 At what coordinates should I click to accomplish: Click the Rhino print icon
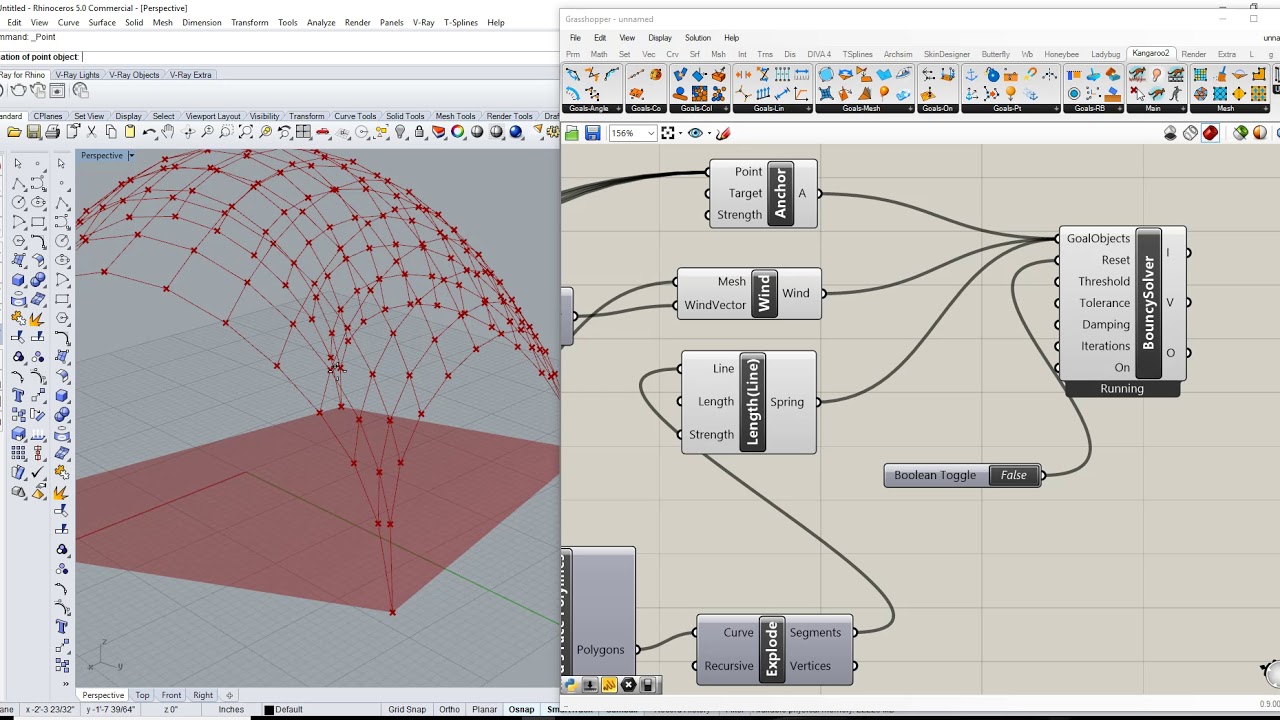(52, 132)
